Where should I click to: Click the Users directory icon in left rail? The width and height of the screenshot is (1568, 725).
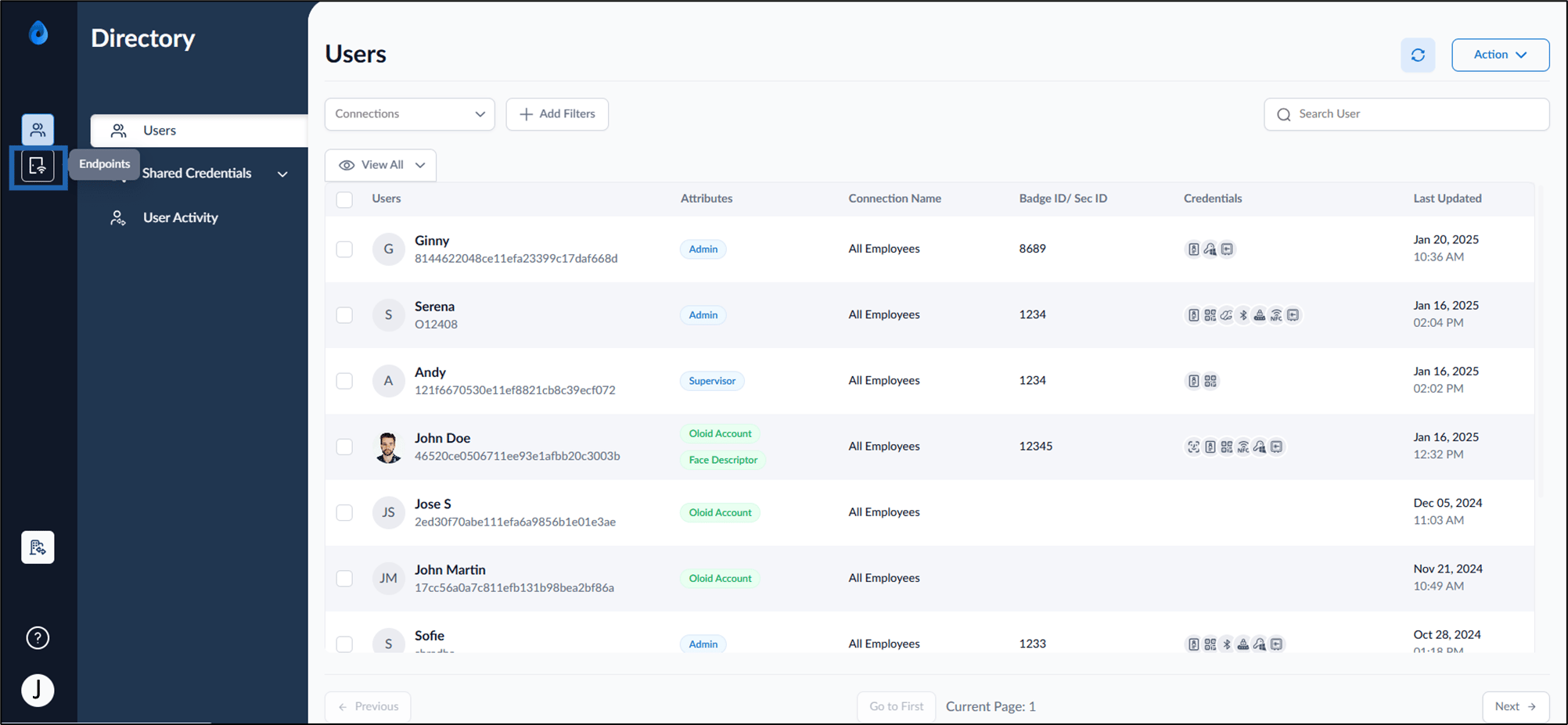tap(38, 130)
